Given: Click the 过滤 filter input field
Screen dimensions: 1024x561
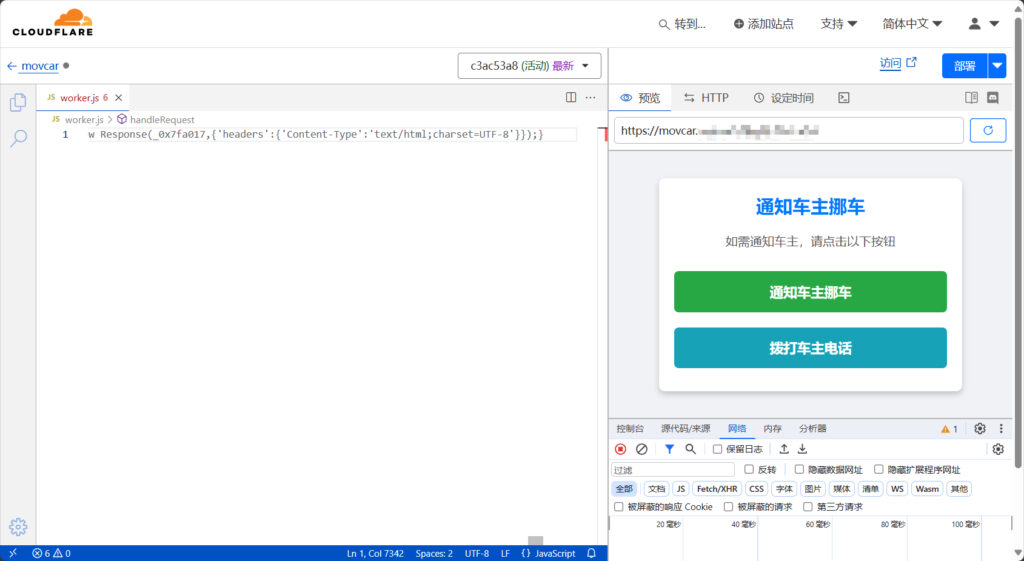Looking at the screenshot, I should coord(673,470).
